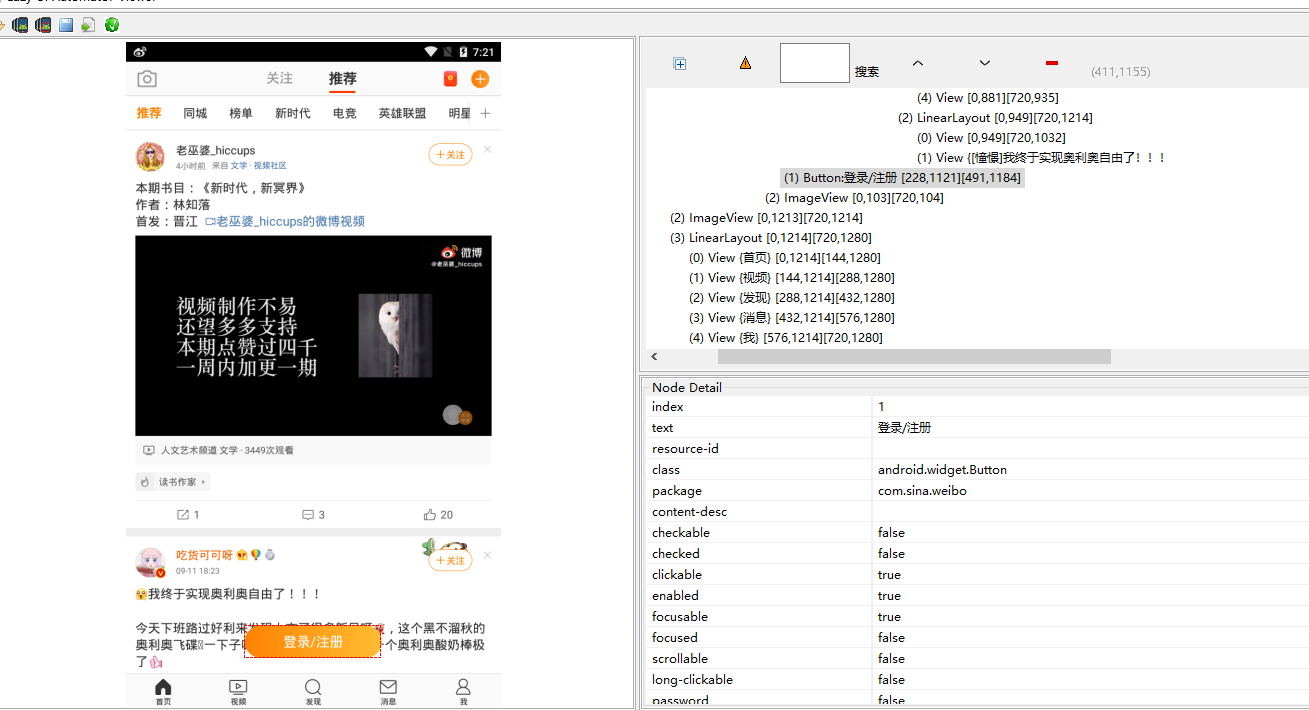Image resolution: width=1309 pixels, height=710 pixels.
Task: Go to next search result arrow
Action: click(985, 63)
